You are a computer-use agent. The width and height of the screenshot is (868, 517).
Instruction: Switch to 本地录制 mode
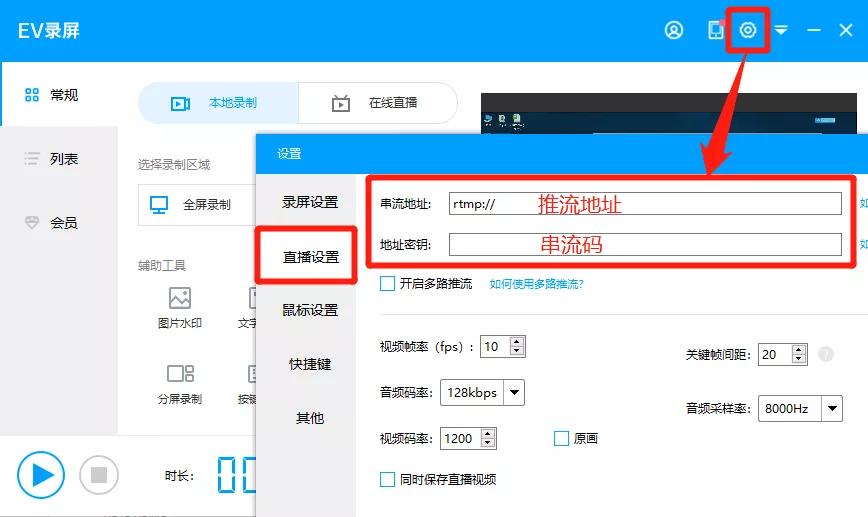(218, 103)
